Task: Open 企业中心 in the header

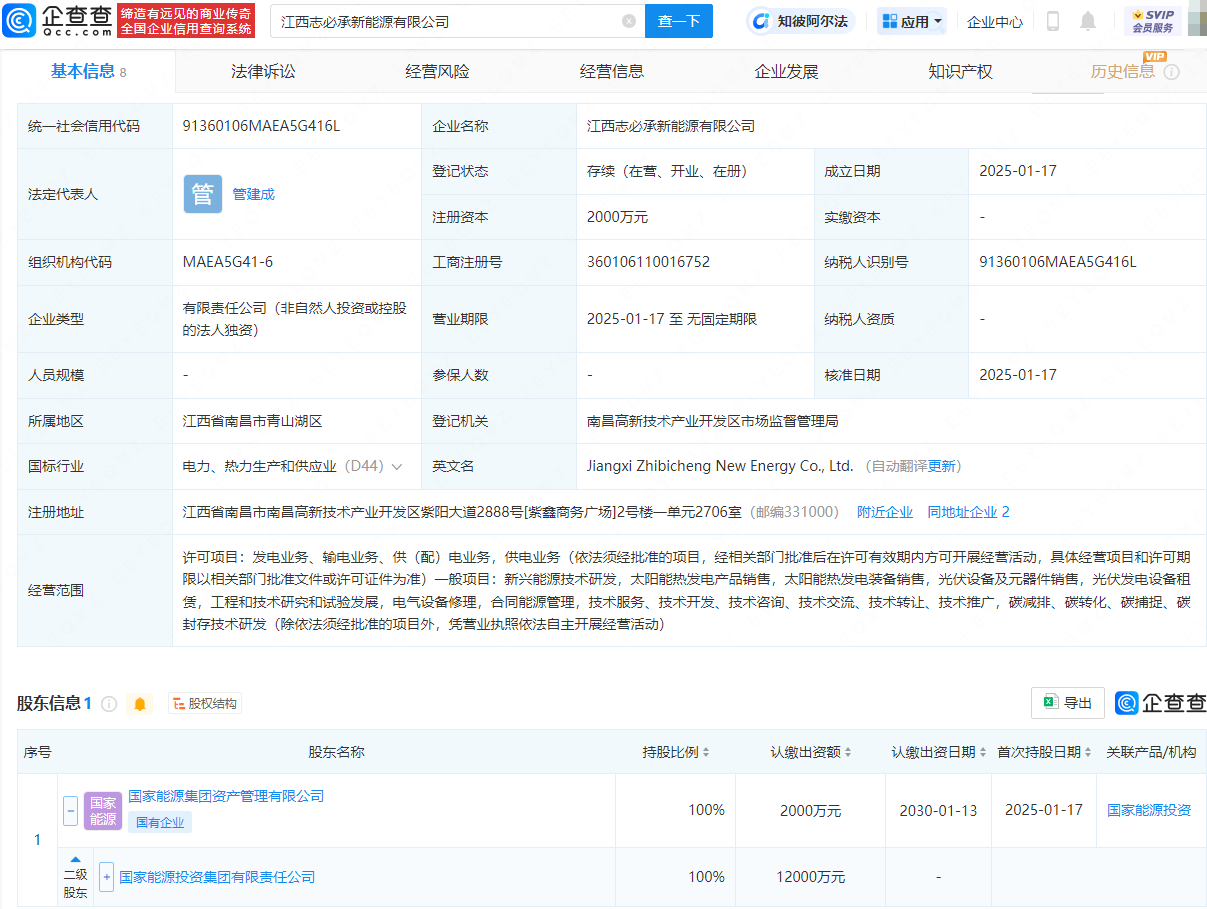Action: tap(995, 21)
